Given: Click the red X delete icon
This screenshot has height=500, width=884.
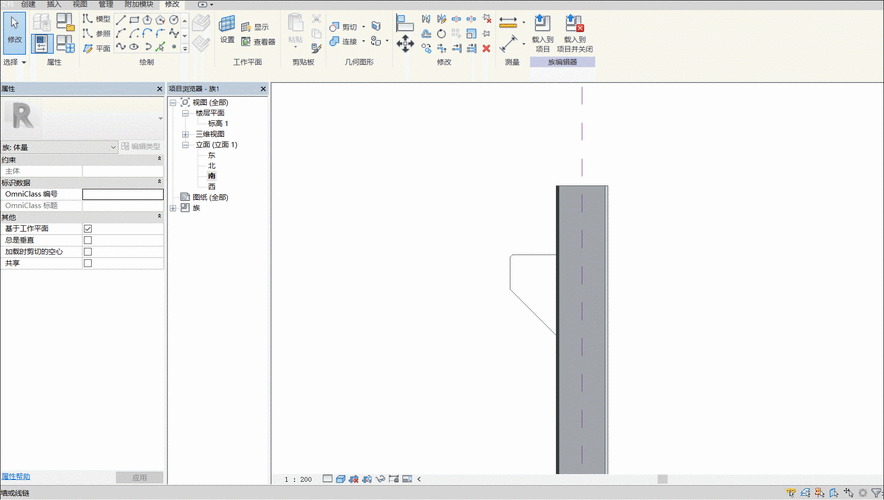Looking at the screenshot, I should (x=486, y=47).
